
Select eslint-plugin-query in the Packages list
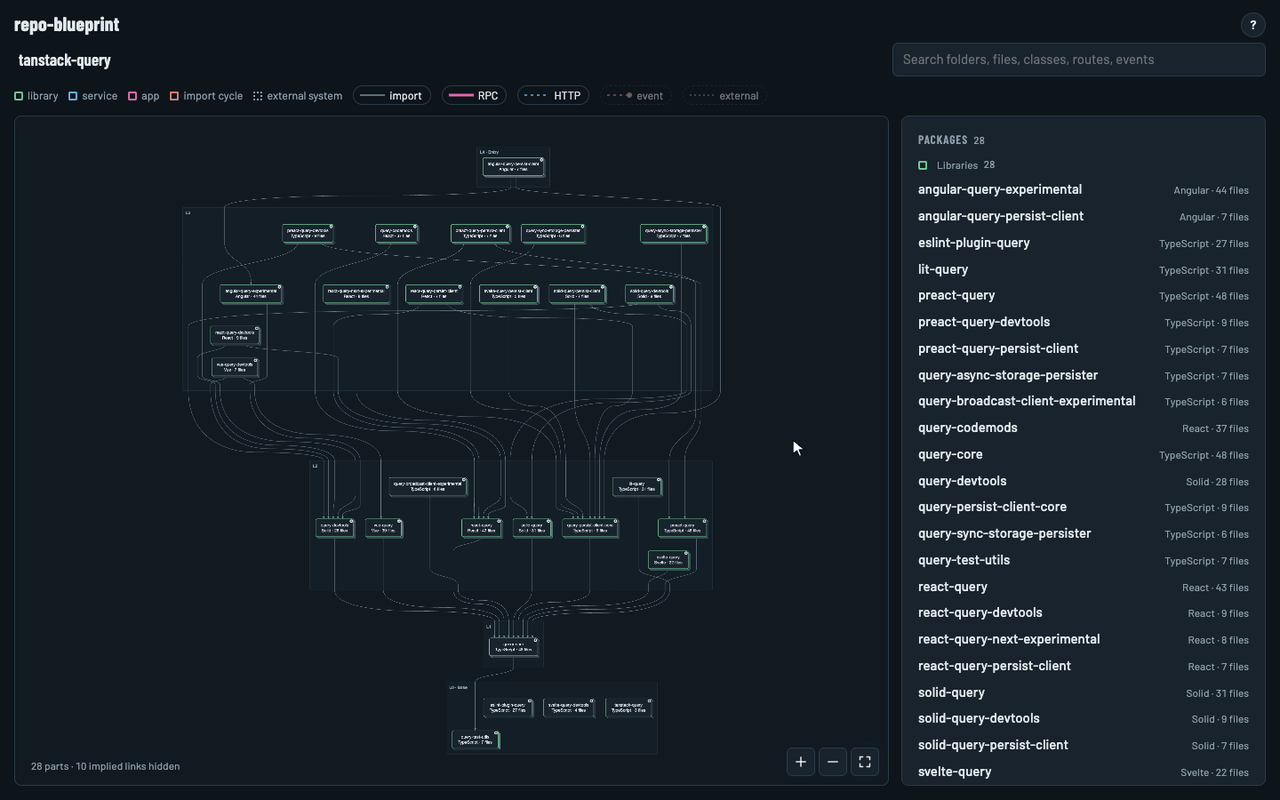pyautogui.click(x=1083, y=243)
